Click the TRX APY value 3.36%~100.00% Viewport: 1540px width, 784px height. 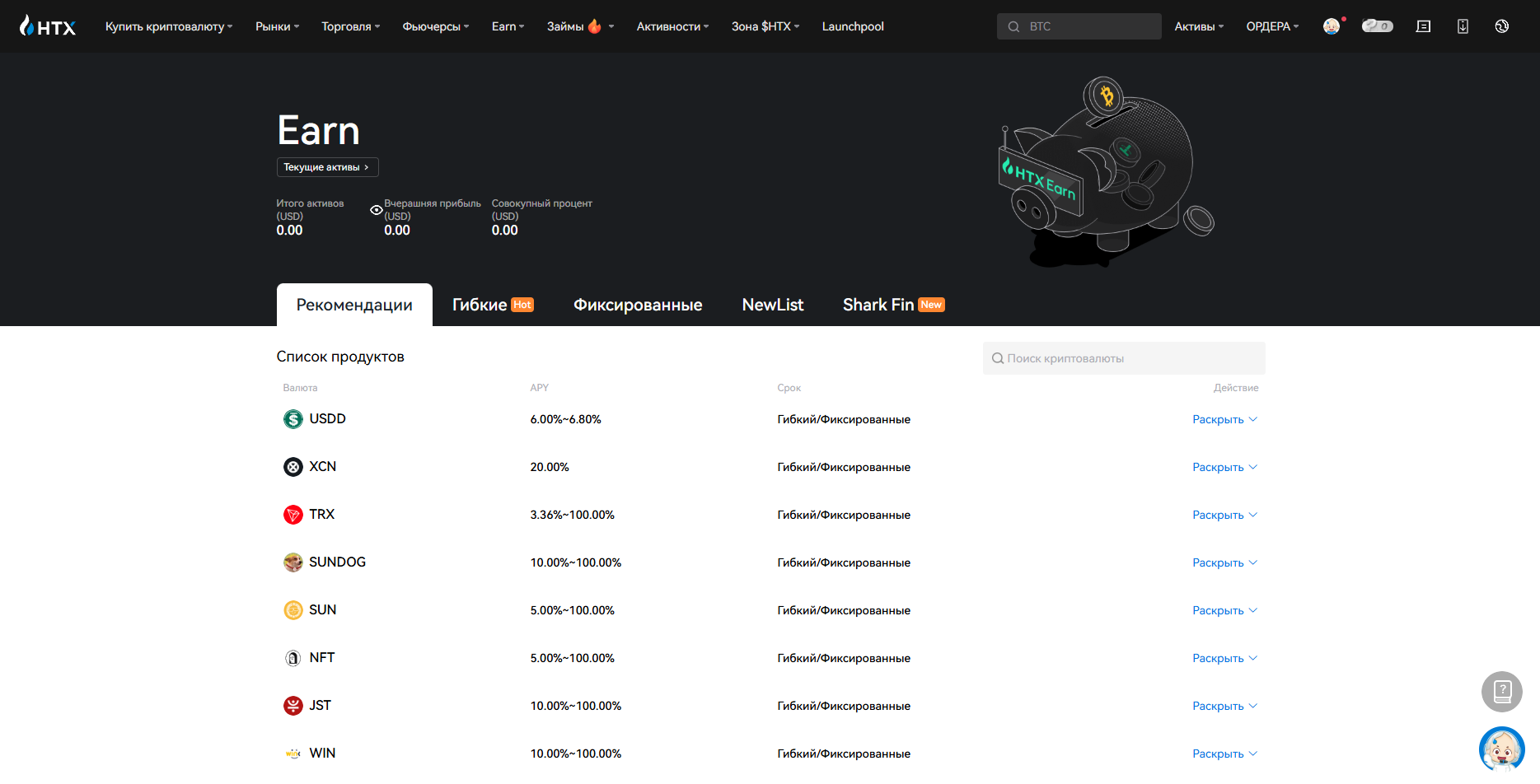coord(572,515)
